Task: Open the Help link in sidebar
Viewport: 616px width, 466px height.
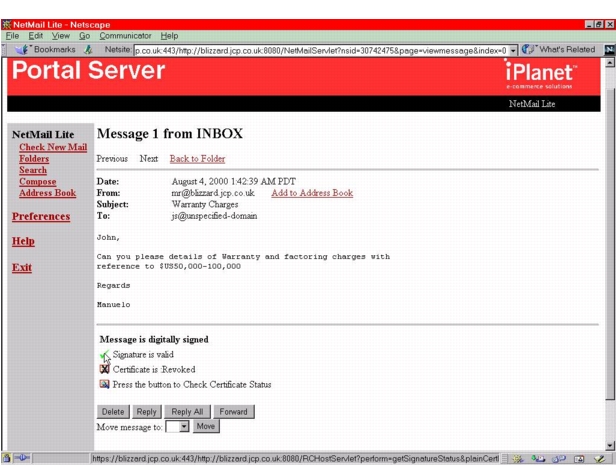Action: click(x=23, y=241)
